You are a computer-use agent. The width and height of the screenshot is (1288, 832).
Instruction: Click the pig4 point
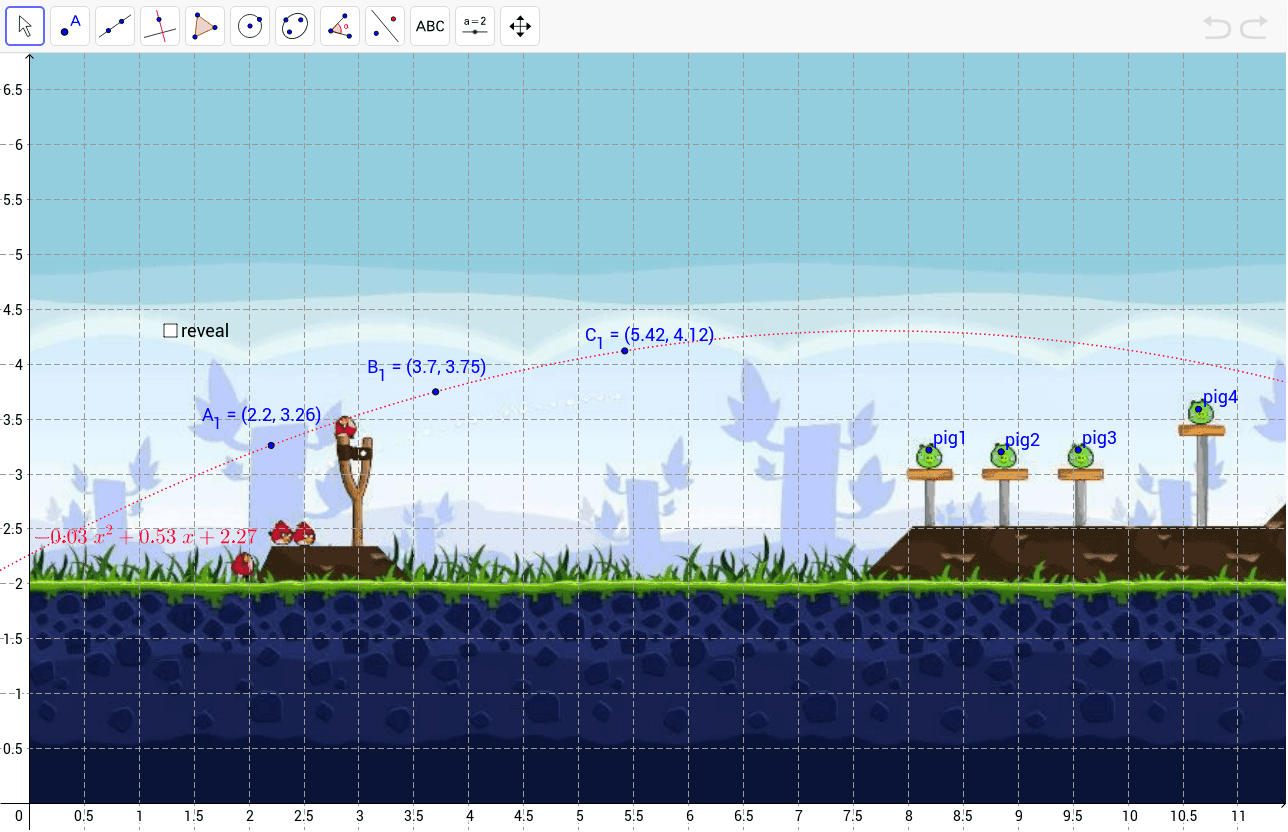point(1198,408)
